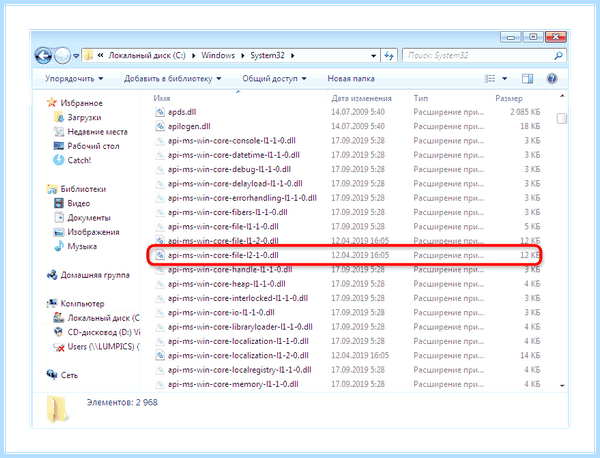Select api-ms-win-core-heap-l1-1-0.dll

tap(227, 284)
